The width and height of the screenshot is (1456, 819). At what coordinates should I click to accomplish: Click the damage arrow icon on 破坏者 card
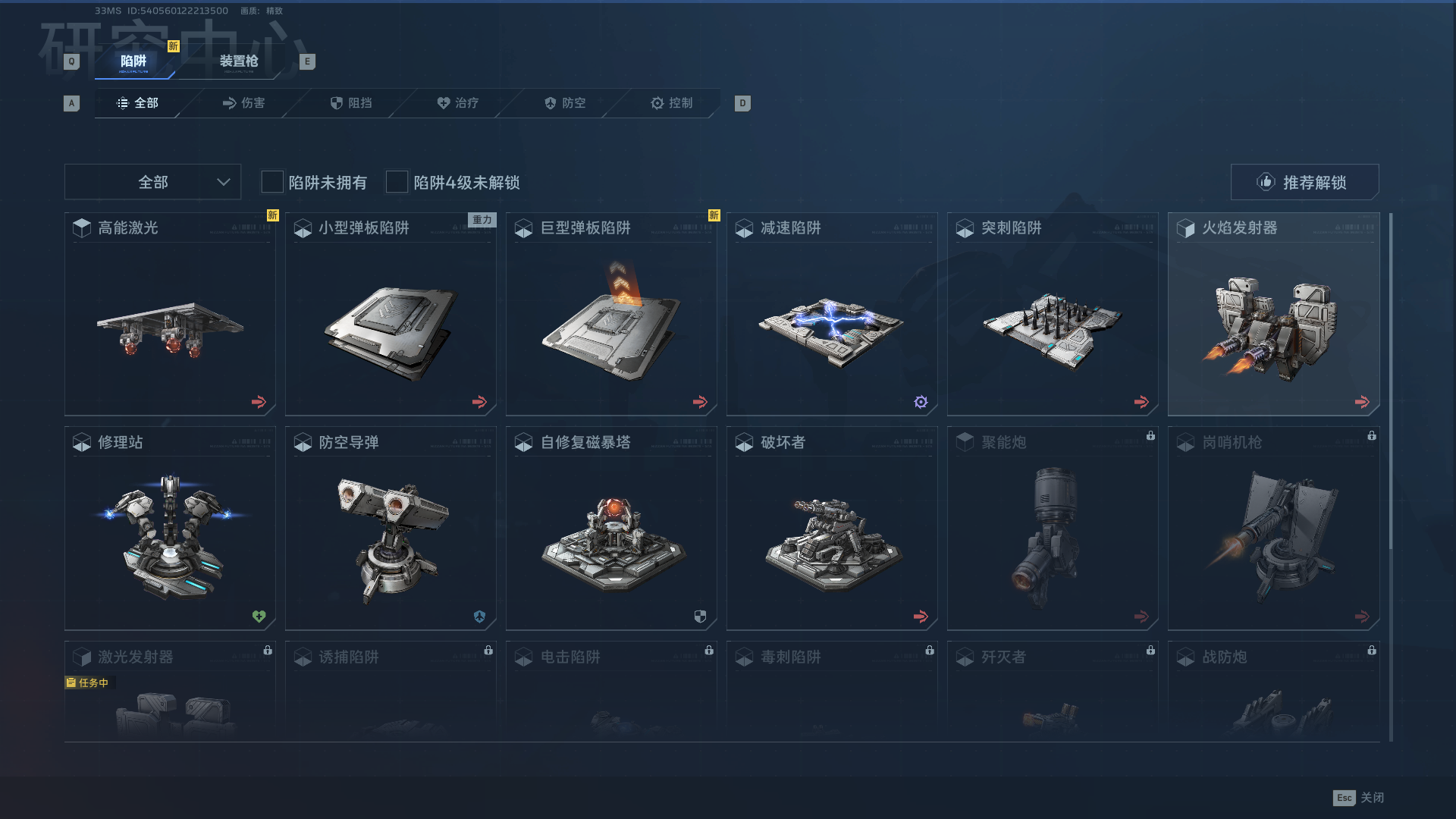coord(921,617)
